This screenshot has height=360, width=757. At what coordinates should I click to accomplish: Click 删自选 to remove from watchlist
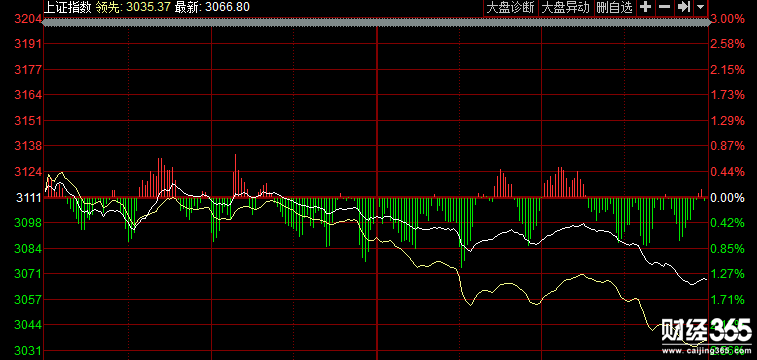614,7
